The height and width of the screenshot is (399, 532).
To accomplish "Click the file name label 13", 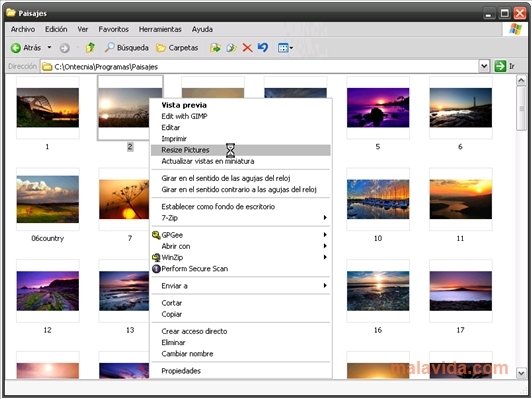I will [x=130, y=330].
